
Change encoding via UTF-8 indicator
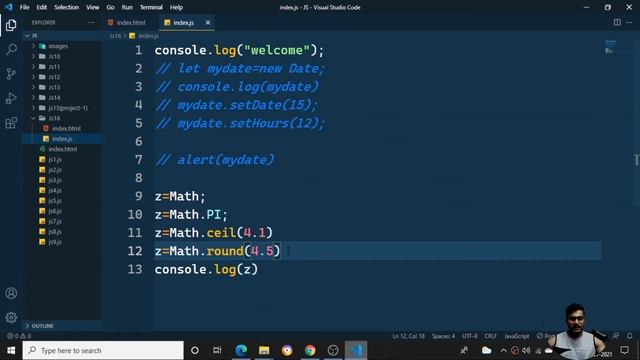(469, 336)
